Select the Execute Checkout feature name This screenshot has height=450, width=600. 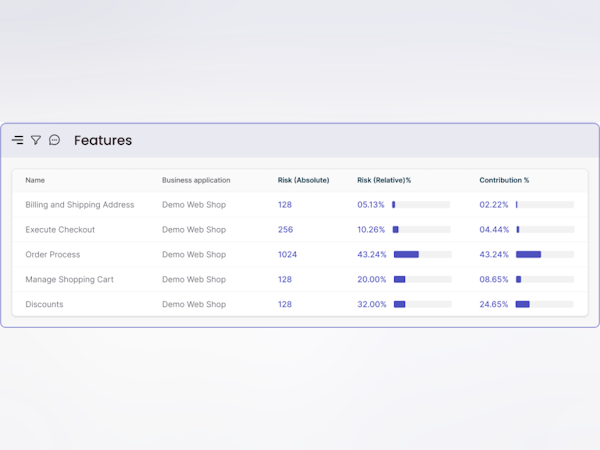(60, 230)
